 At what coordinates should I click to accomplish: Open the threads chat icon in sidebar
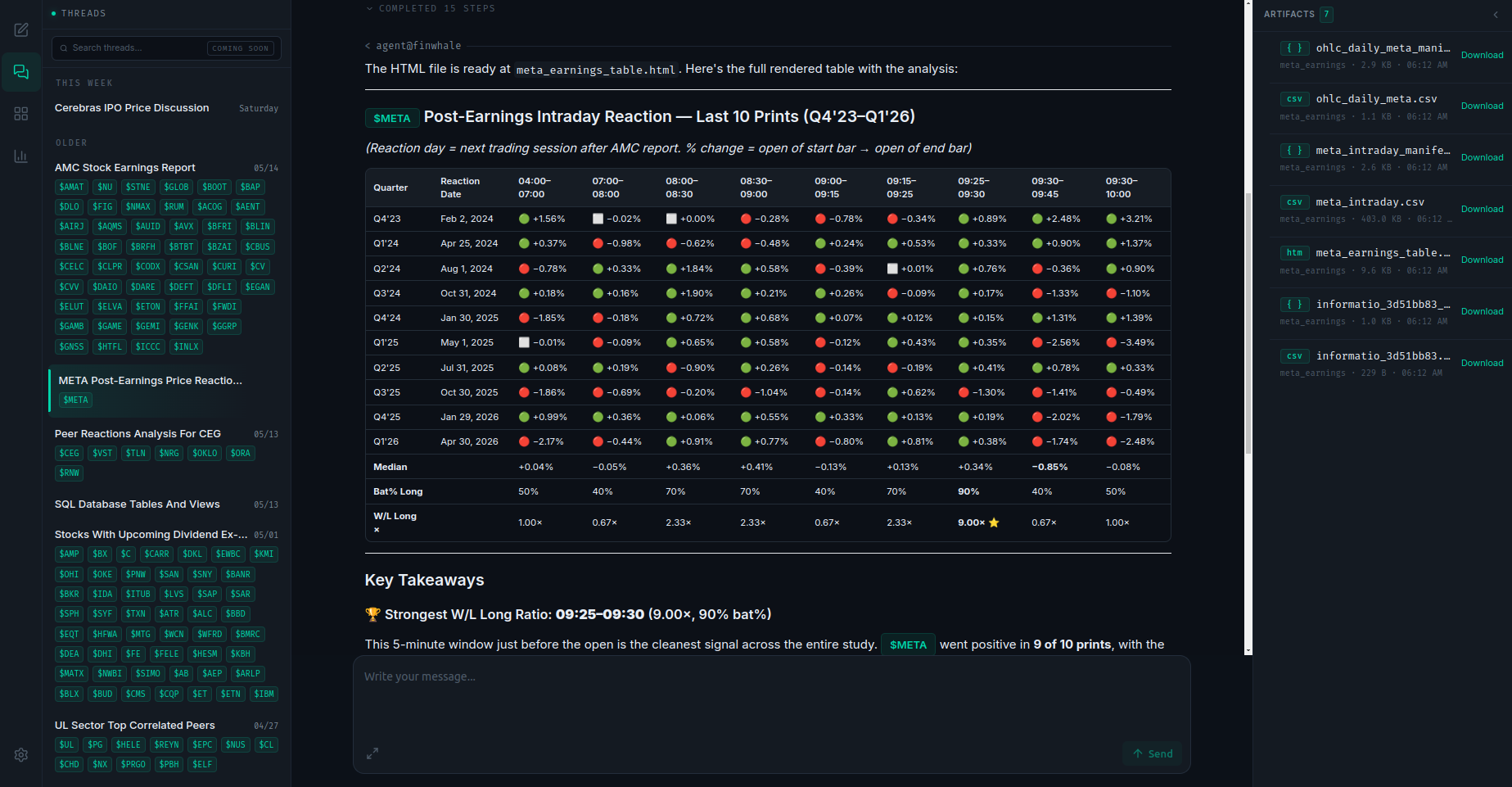click(x=21, y=72)
